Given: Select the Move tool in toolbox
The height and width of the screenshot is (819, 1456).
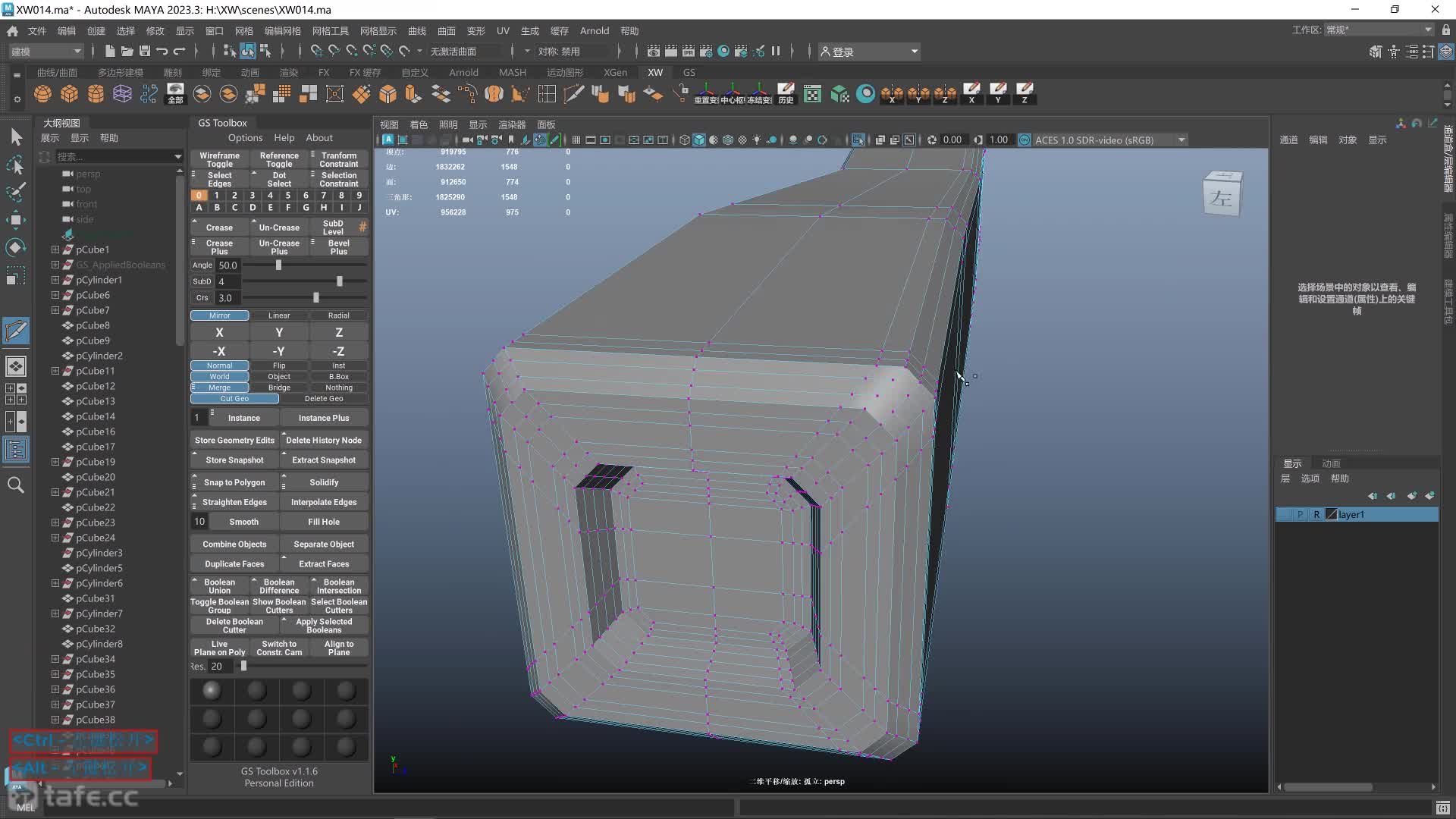Looking at the screenshot, I should point(16,220).
